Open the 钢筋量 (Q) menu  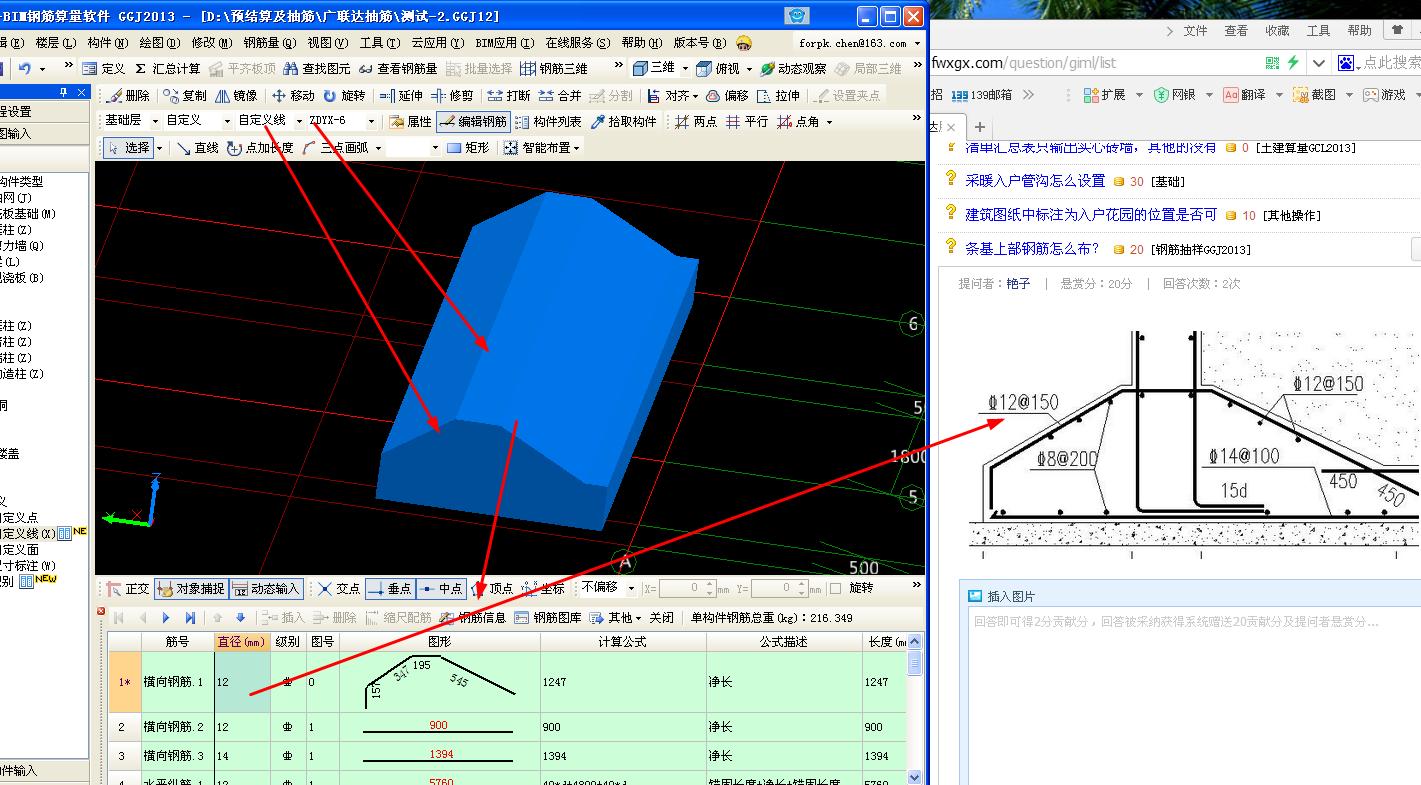[269, 43]
